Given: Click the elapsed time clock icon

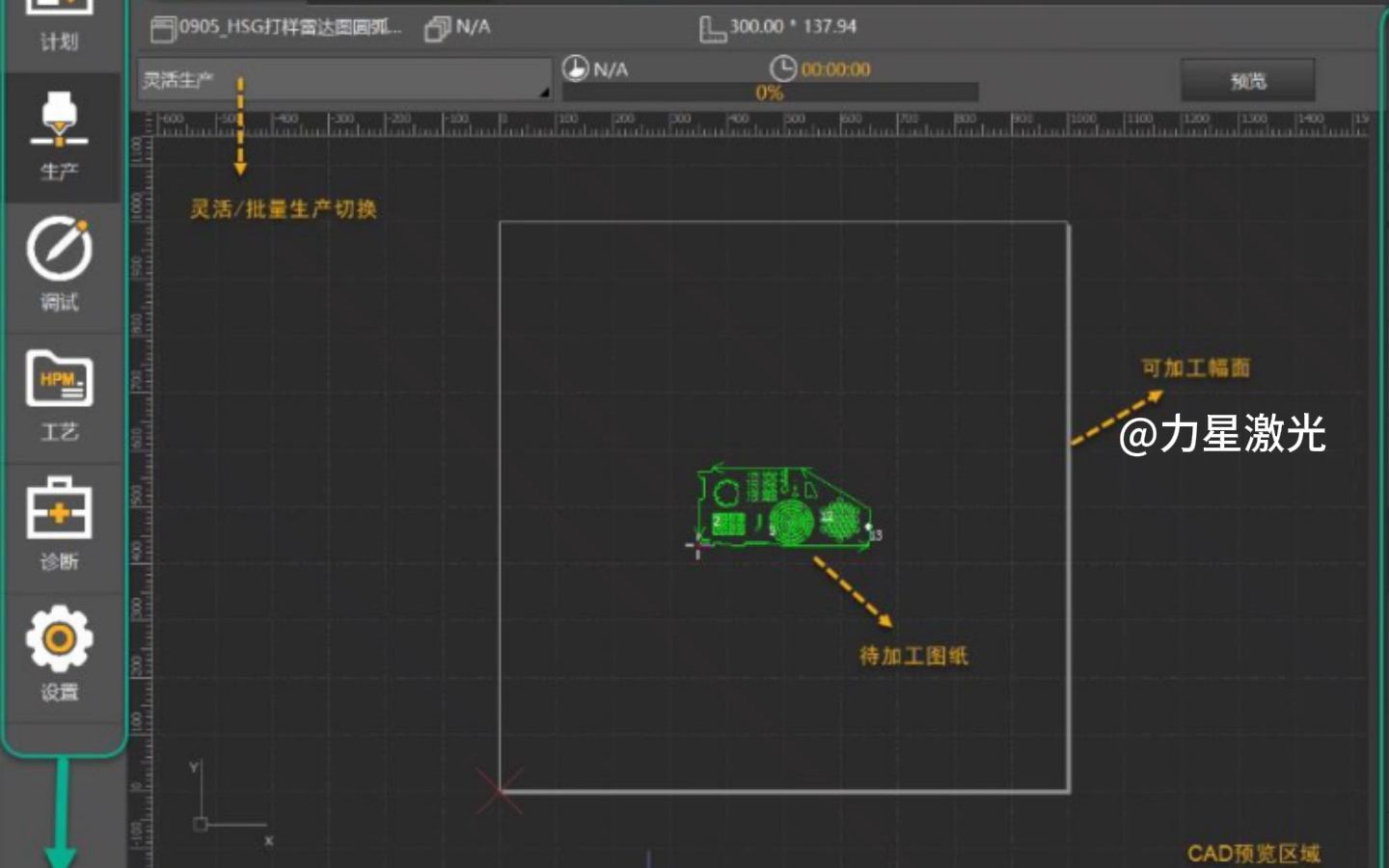Looking at the screenshot, I should point(782,68).
